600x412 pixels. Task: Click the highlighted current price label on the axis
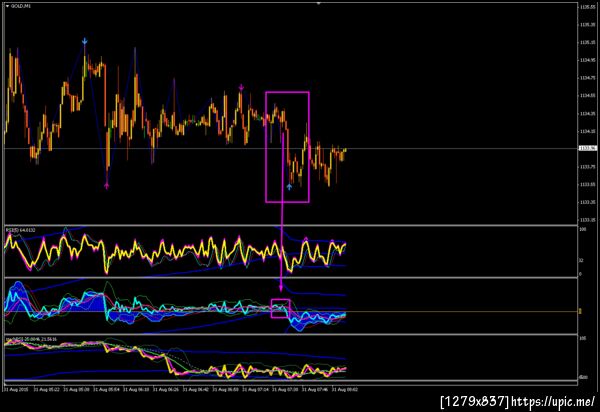coord(587,148)
